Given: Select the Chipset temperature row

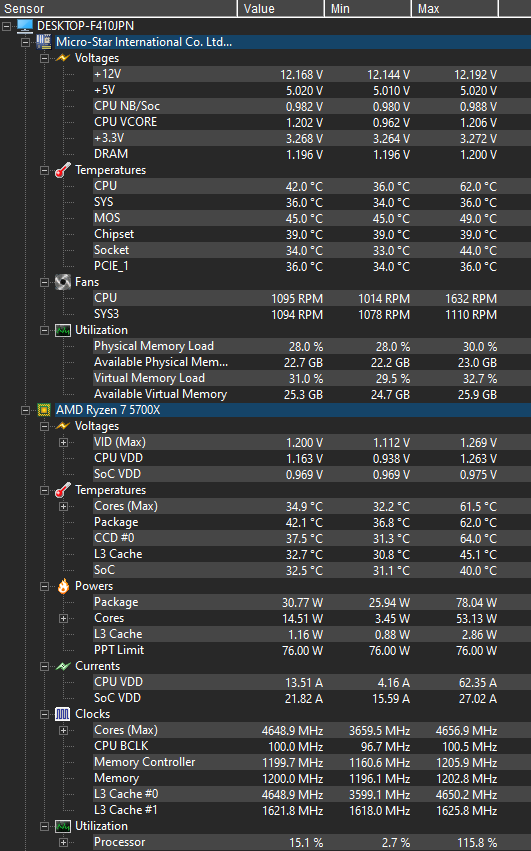Looking at the screenshot, I should [312, 234].
